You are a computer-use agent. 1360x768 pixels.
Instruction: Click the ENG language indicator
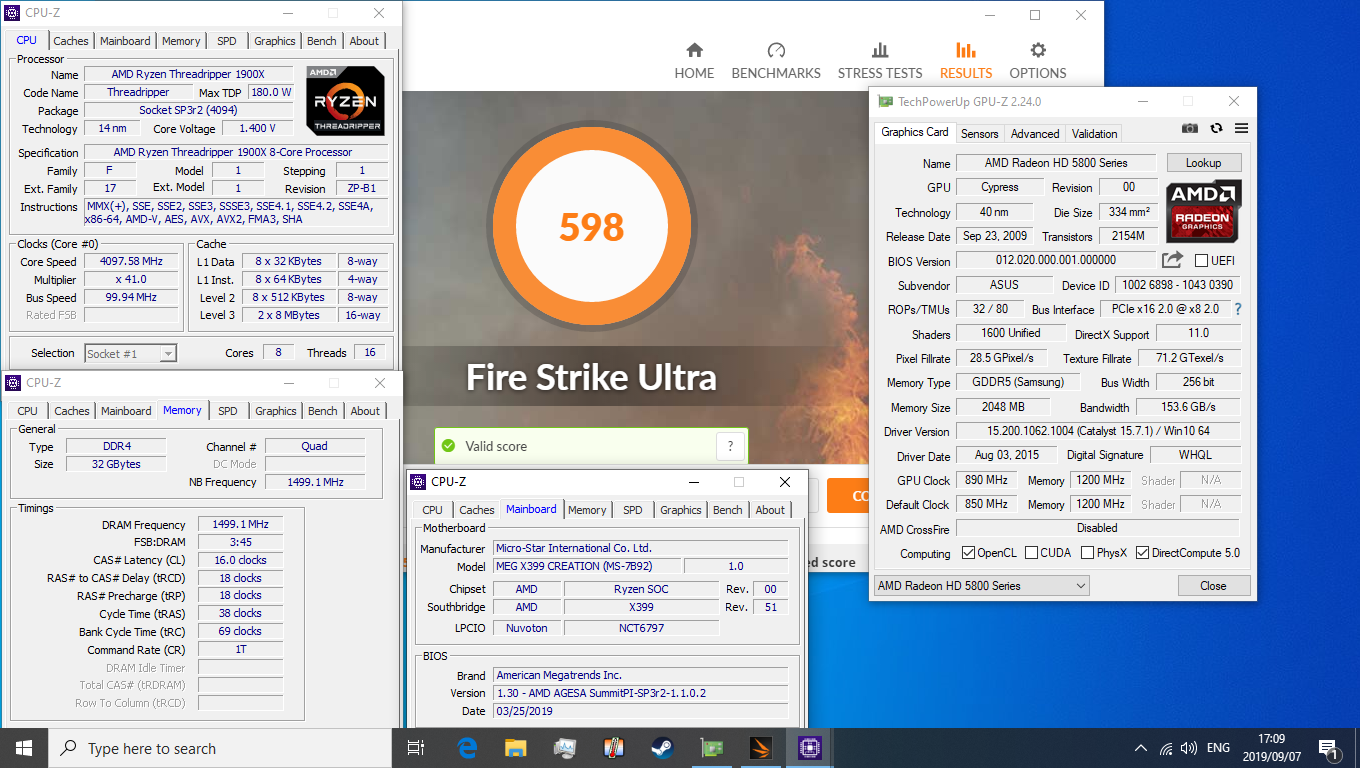[x=1218, y=748]
